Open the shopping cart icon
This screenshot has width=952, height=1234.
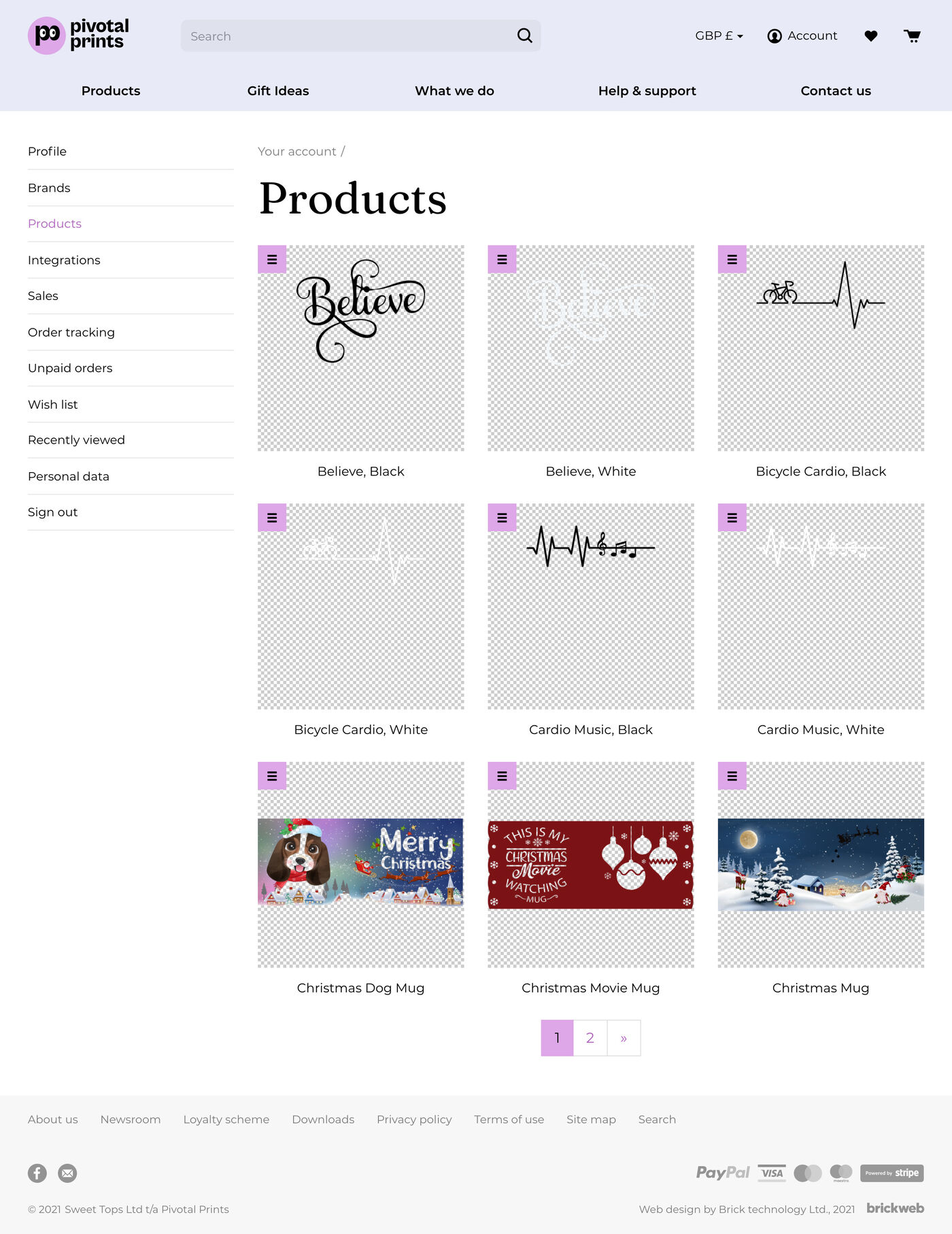pos(911,35)
